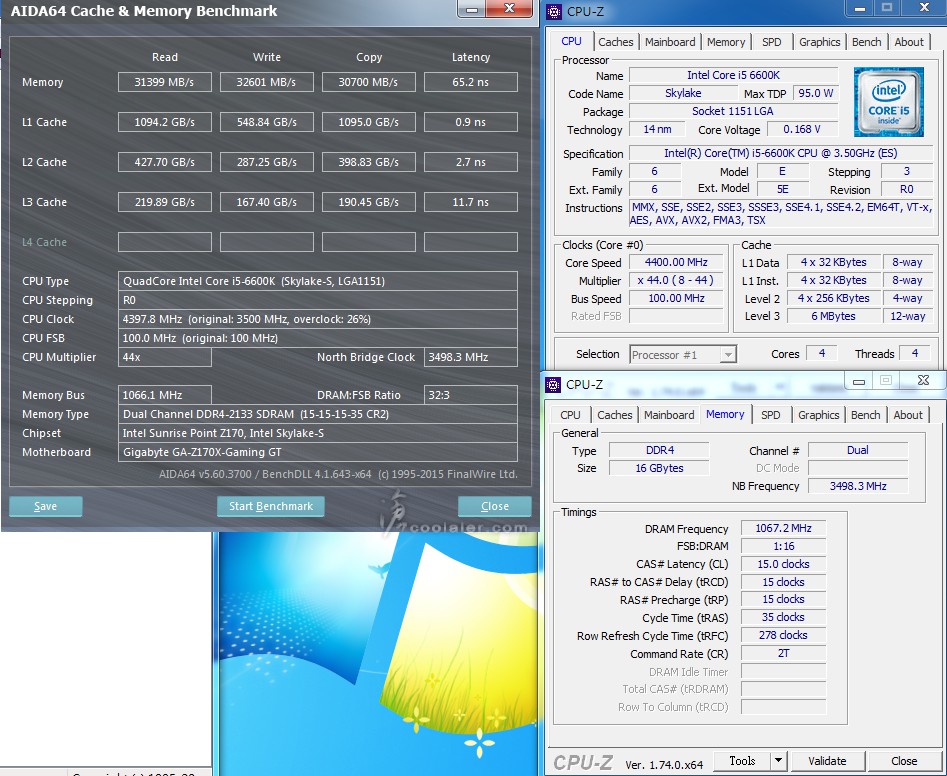947x776 pixels.
Task: Click the Code Name field showing Skylake
Action: 683,93
